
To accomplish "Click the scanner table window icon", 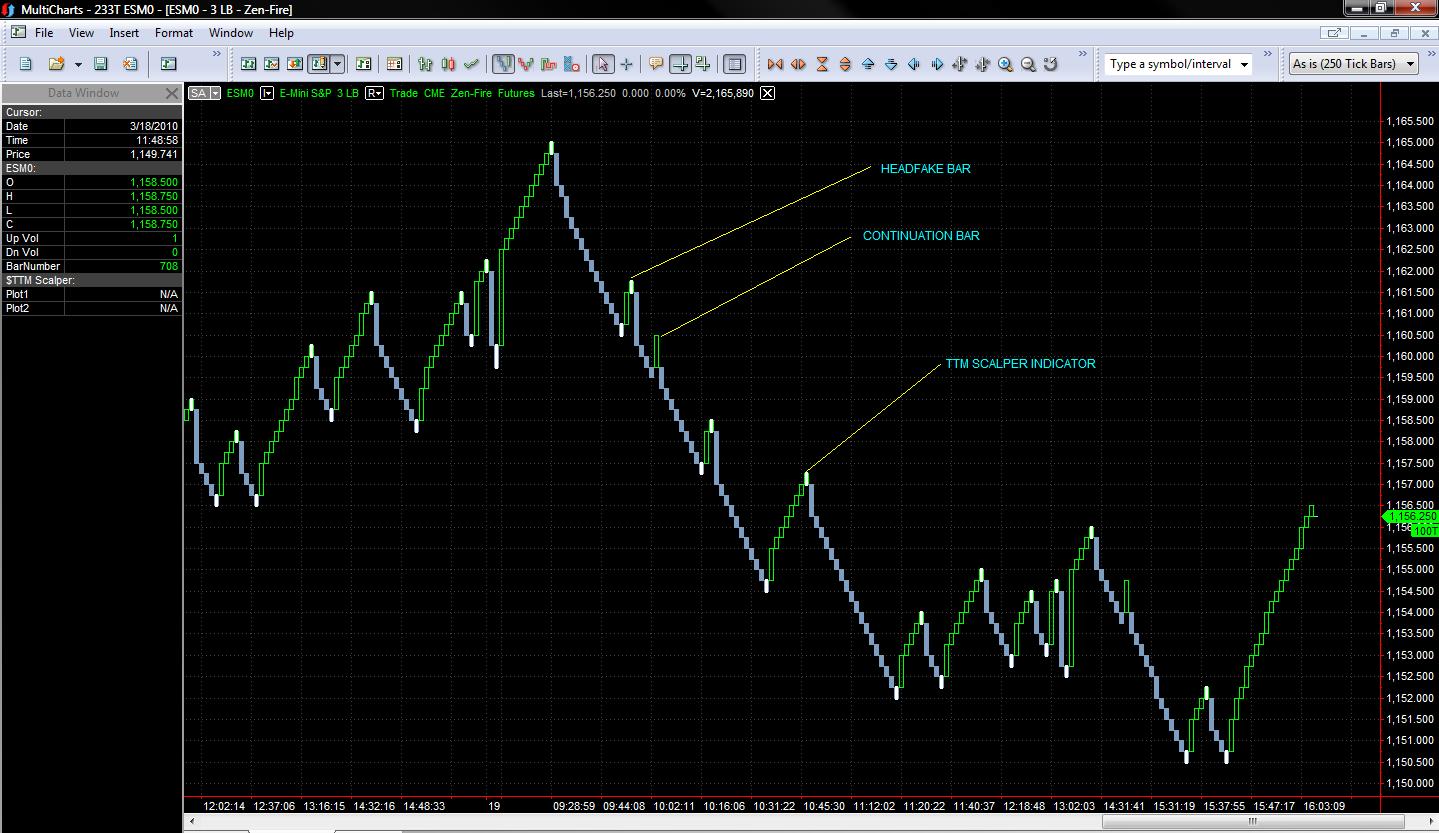I will 394,64.
